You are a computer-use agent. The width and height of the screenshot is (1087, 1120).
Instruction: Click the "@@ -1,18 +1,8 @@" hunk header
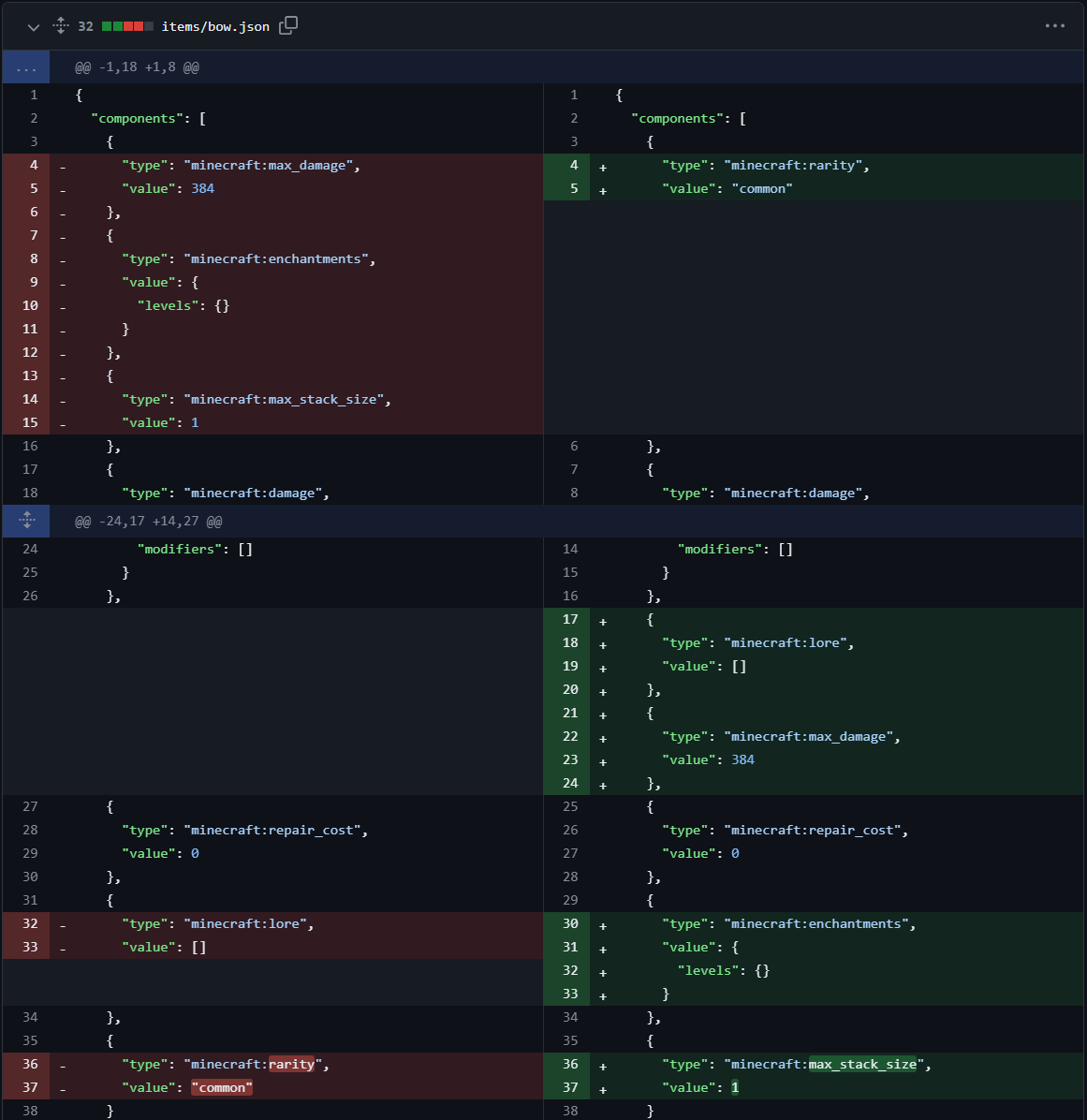[x=137, y=67]
